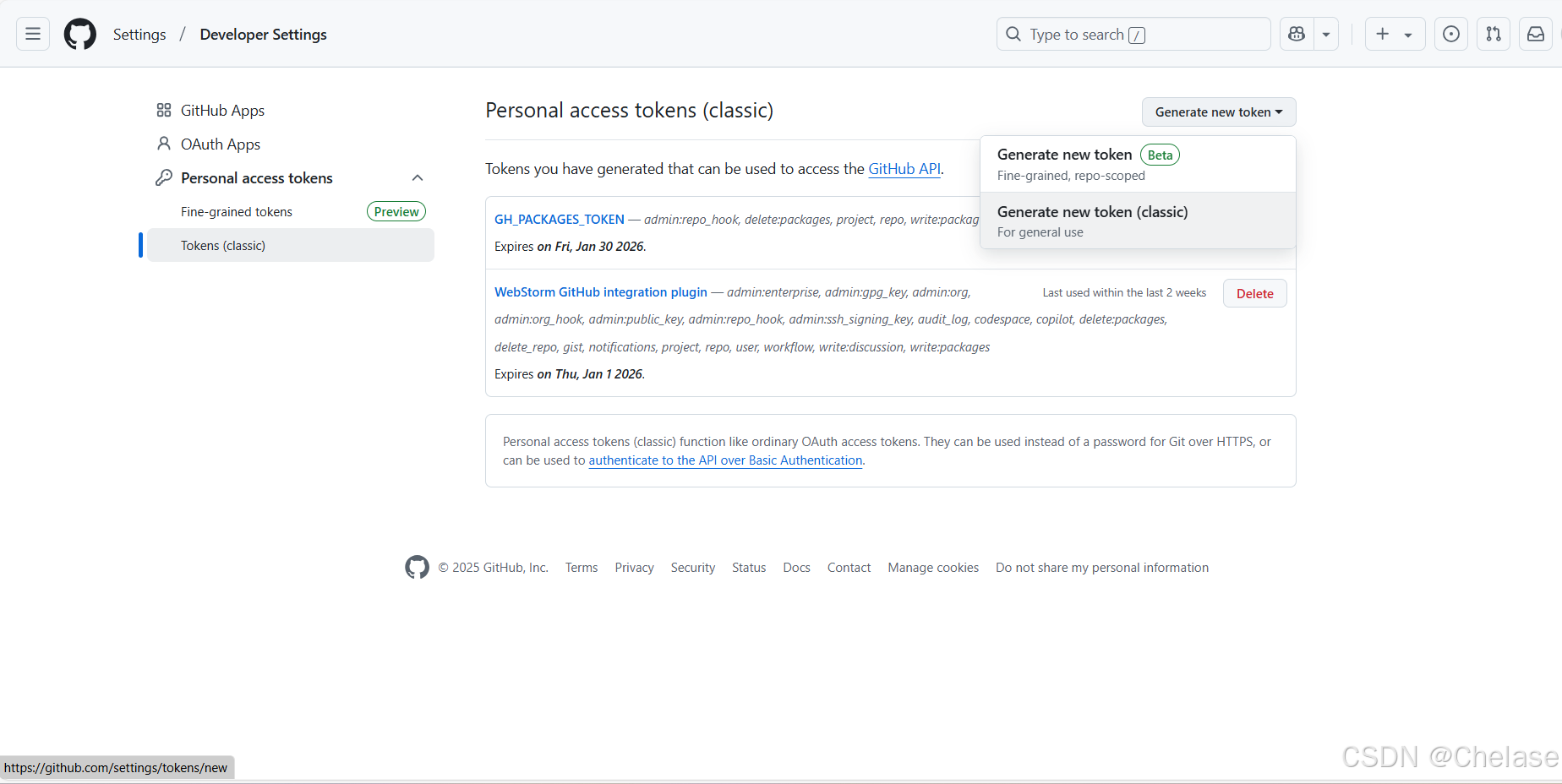Click the search magnifier icon

(1013, 34)
